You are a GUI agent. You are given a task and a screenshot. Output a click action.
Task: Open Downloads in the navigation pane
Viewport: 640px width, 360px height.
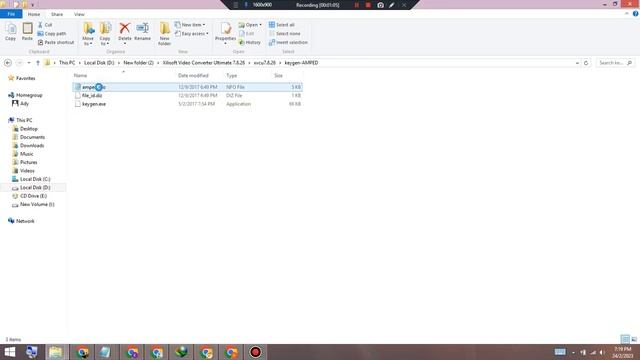tap(32, 145)
